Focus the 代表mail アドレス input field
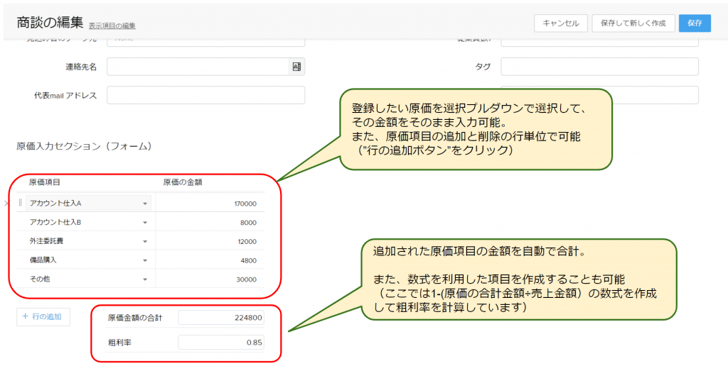 click(206, 95)
